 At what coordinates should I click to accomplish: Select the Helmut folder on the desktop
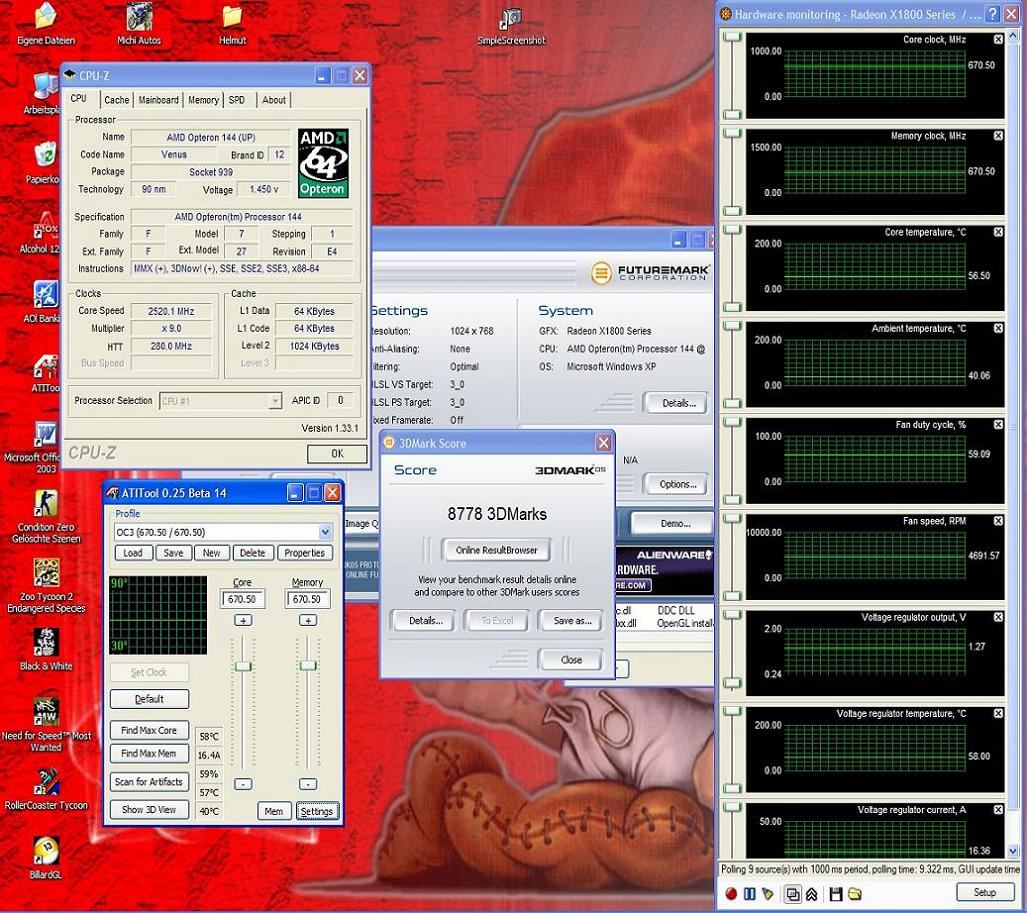(233, 24)
